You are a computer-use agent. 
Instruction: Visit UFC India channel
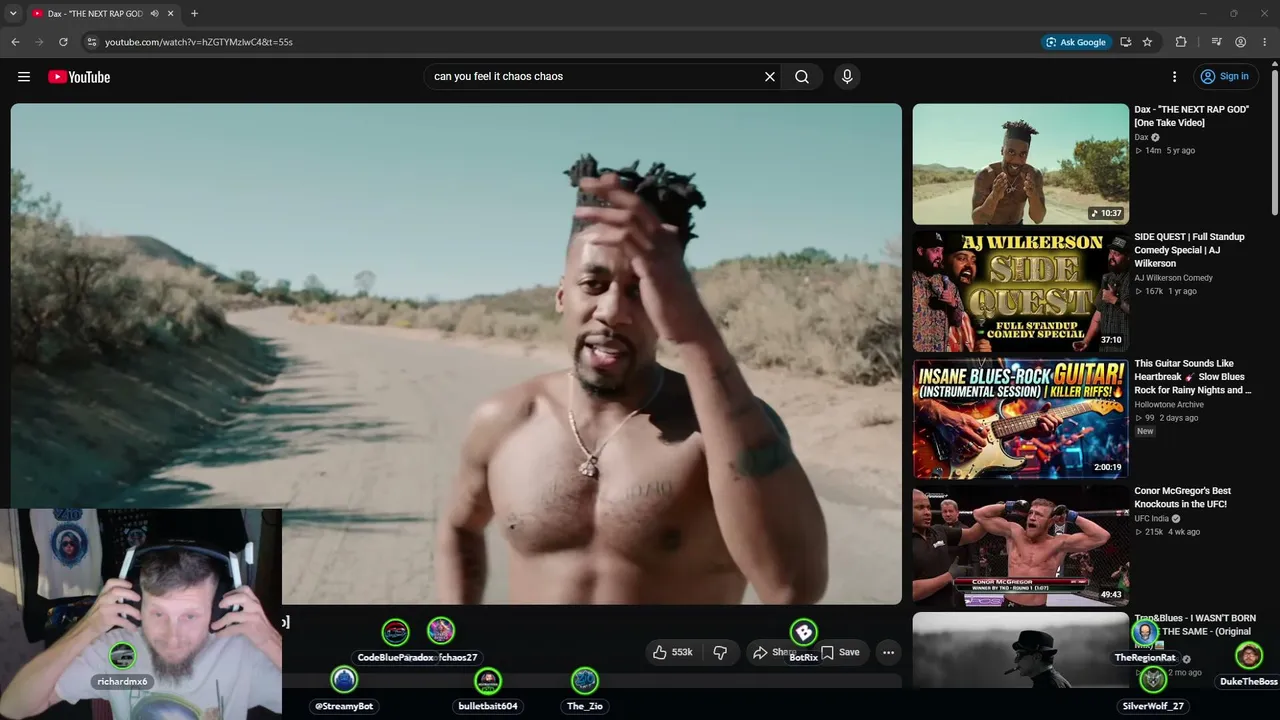pyautogui.click(x=1154, y=519)
